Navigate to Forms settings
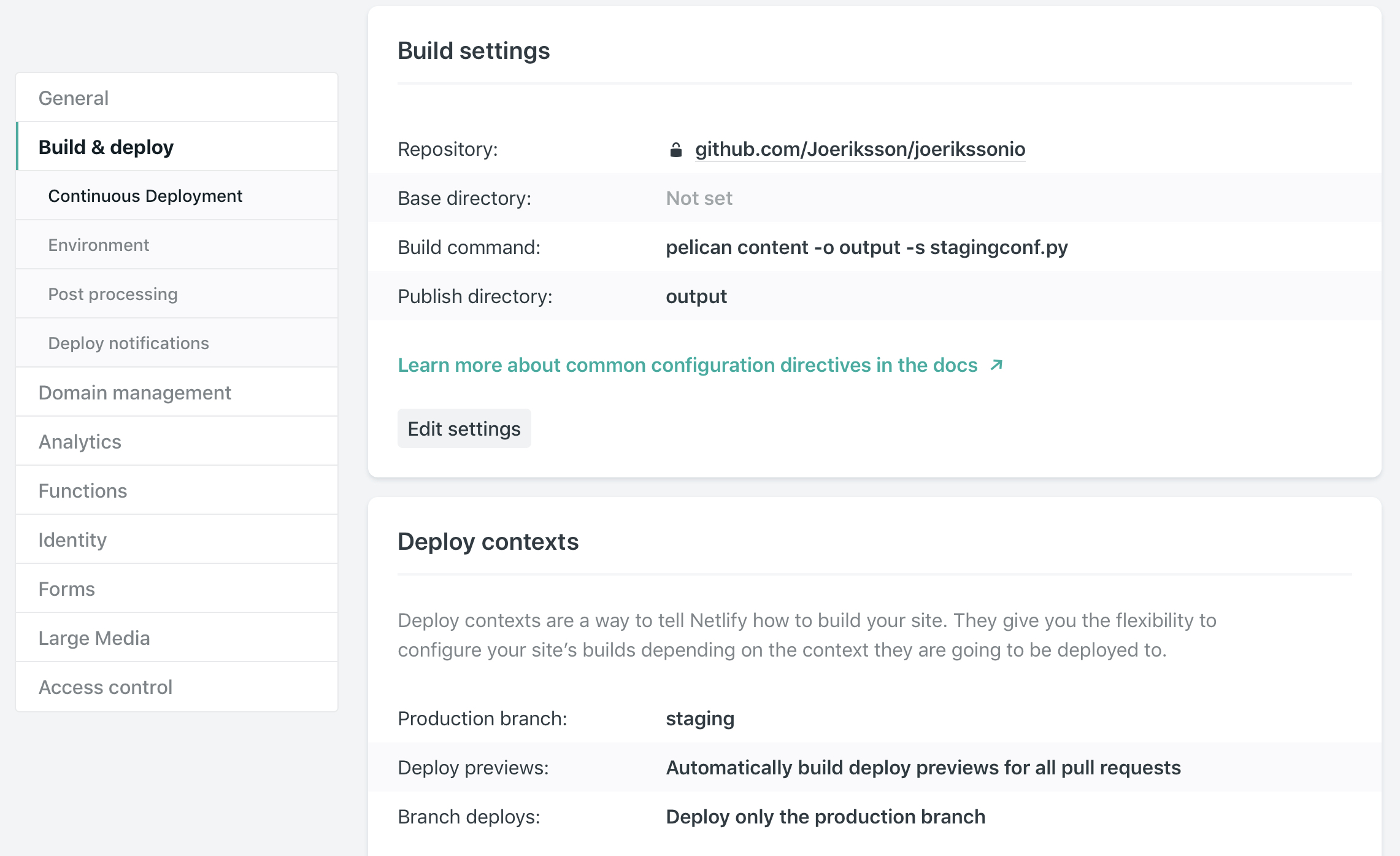Viewport: 1400px width, 856px height. (x=67, y=588)
